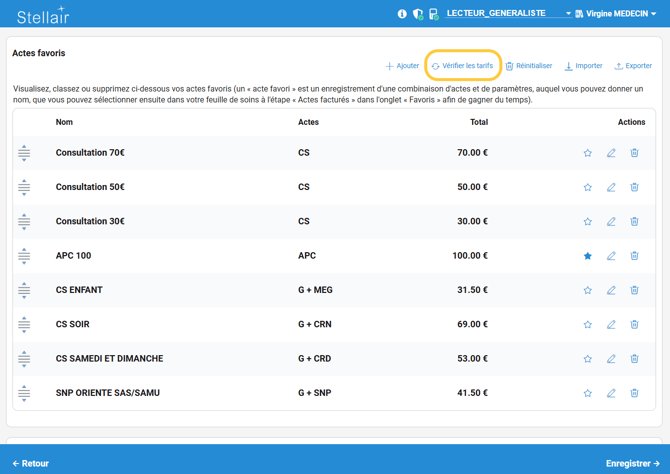Edit the Consultation 50€ entry
The image size is (670, 474).
pos(611,187)
